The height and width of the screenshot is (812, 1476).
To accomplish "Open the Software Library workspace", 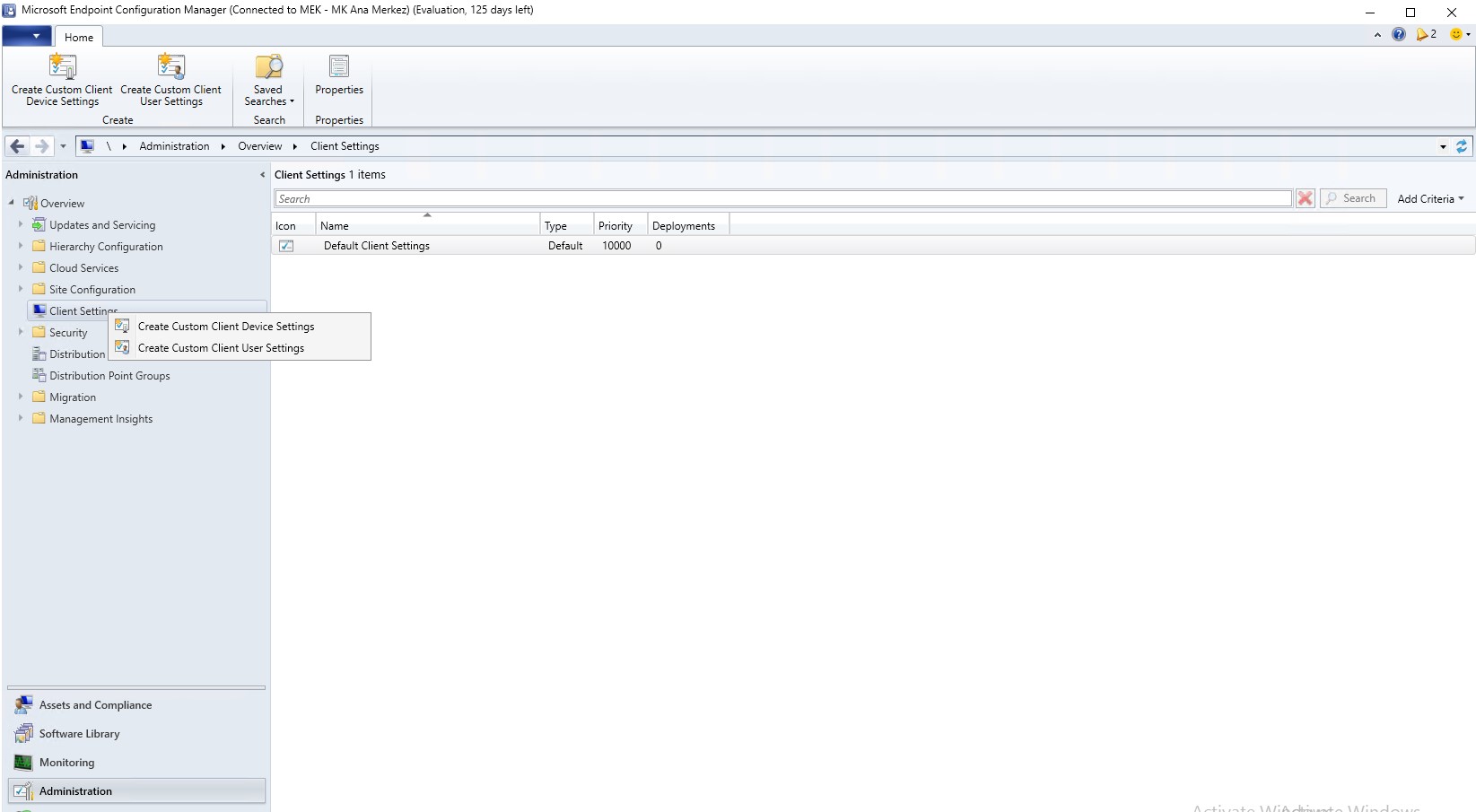I will click(79, 734).
